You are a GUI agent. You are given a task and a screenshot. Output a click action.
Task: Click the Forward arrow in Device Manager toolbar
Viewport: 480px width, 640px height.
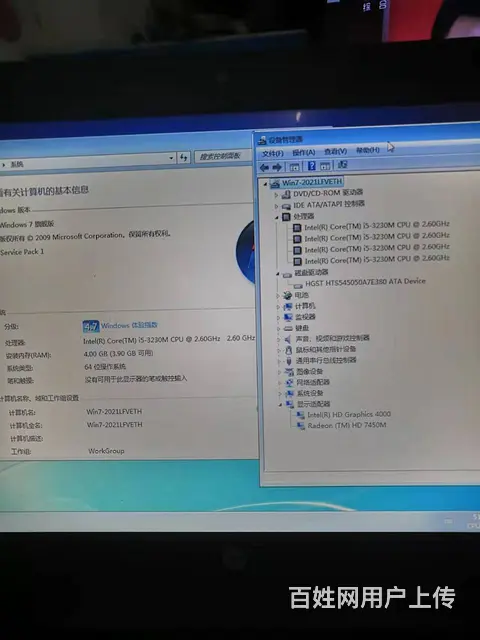(277, 167)
